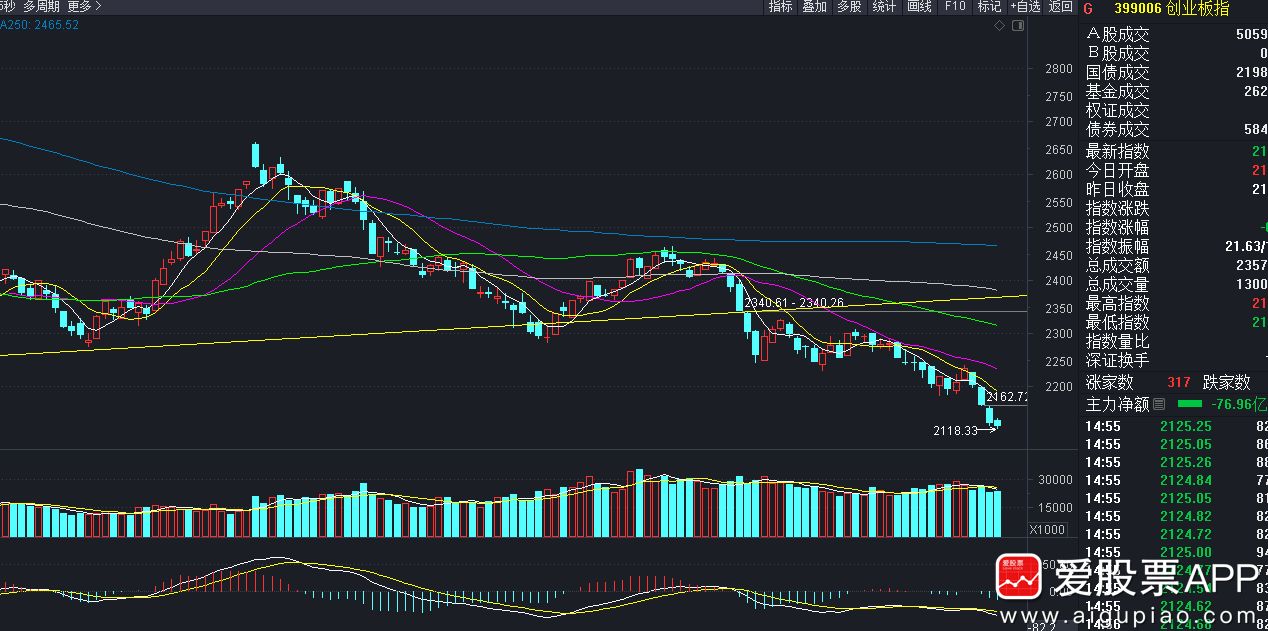Click the 2500 price axis label
The height and width of the screenshot is (631, 1268).
pyautogui.click(x=1059, y=228)
